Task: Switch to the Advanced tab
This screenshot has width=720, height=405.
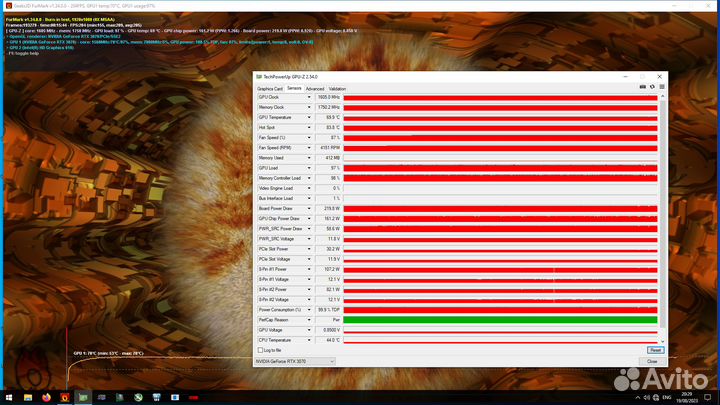Action: point(315,89)
